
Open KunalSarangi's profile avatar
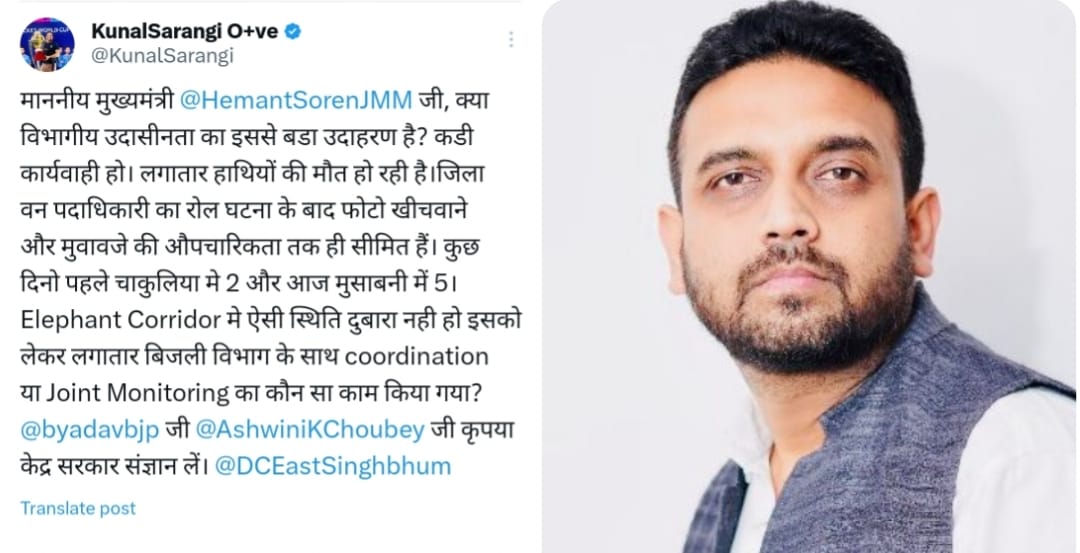tap(47, 44)
